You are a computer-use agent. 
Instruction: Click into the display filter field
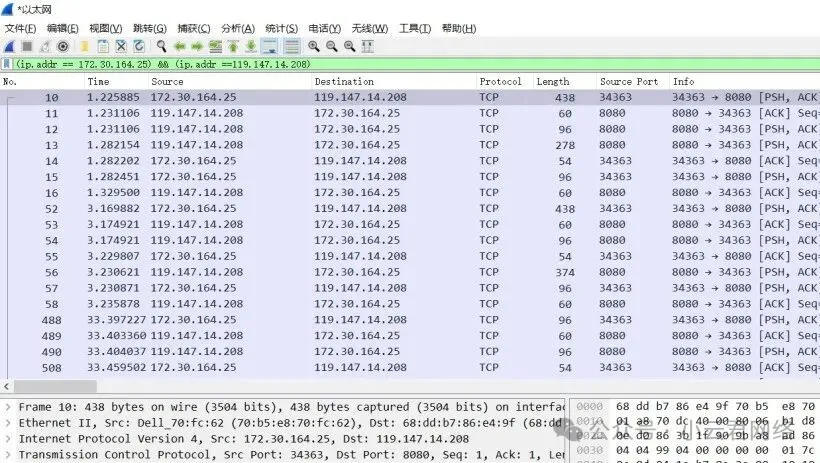click(400, 64)
